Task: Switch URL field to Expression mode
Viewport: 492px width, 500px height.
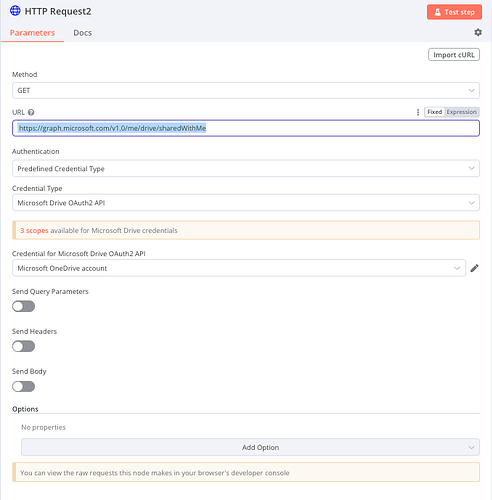Action: pyautogui.click(x=461, y=112)
